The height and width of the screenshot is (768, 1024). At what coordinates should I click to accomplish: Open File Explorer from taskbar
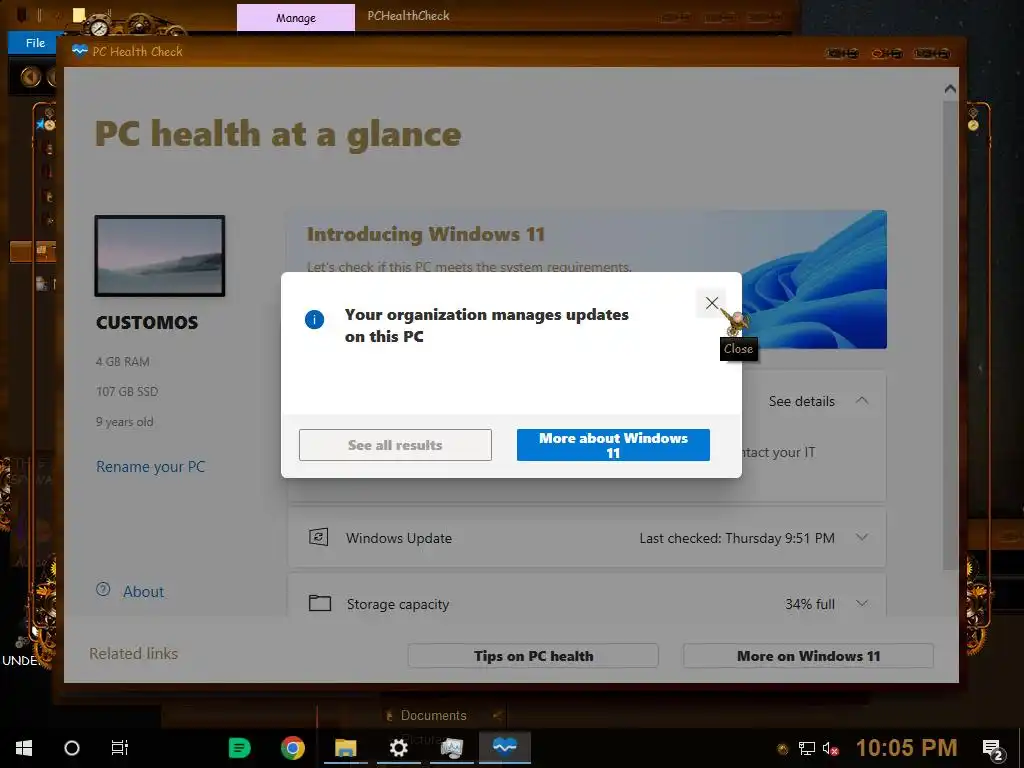point(345,747)
